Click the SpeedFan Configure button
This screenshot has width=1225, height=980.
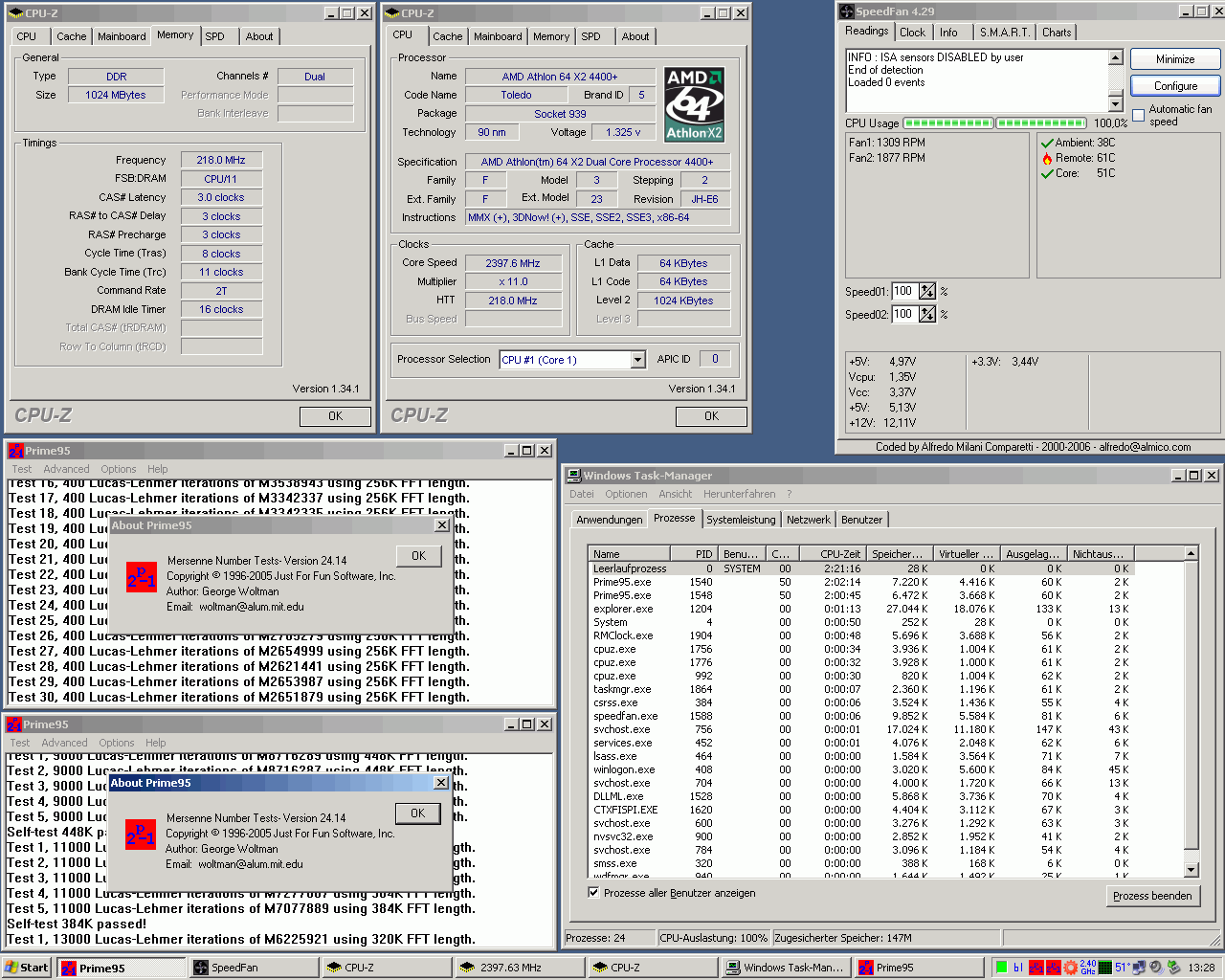pyautogui.click(x=1175, y=85)
